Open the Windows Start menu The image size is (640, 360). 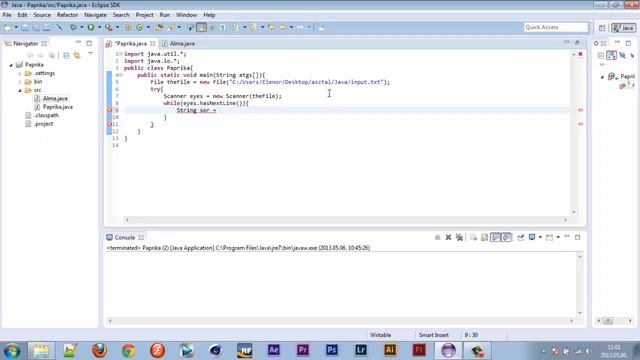click(x=12, y=351)
